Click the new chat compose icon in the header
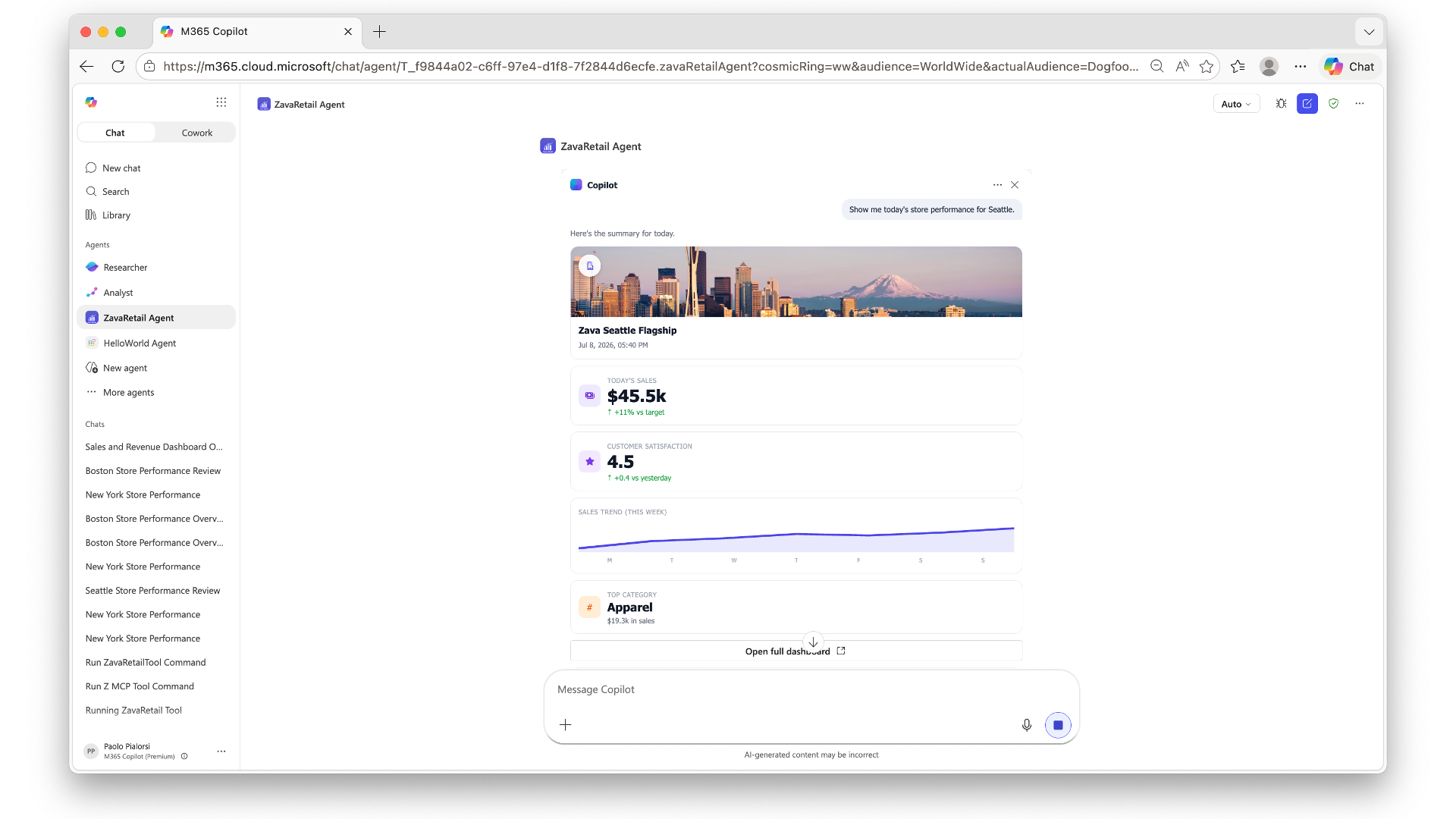The height and width of the screenshot is (819, 1456). click(x=1307, y=104)
